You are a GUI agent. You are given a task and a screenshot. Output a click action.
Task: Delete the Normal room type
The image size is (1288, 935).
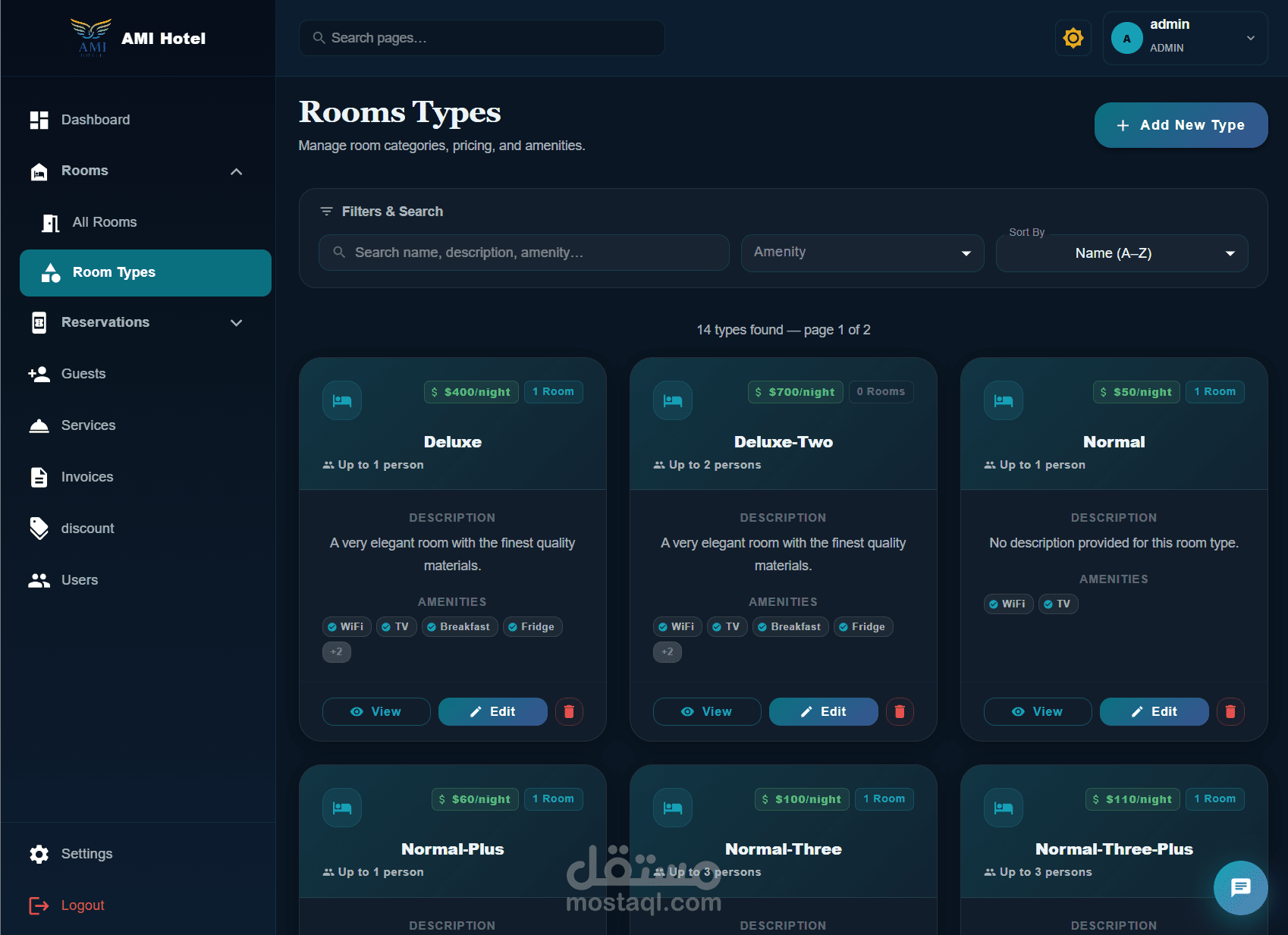[1230, 711]
